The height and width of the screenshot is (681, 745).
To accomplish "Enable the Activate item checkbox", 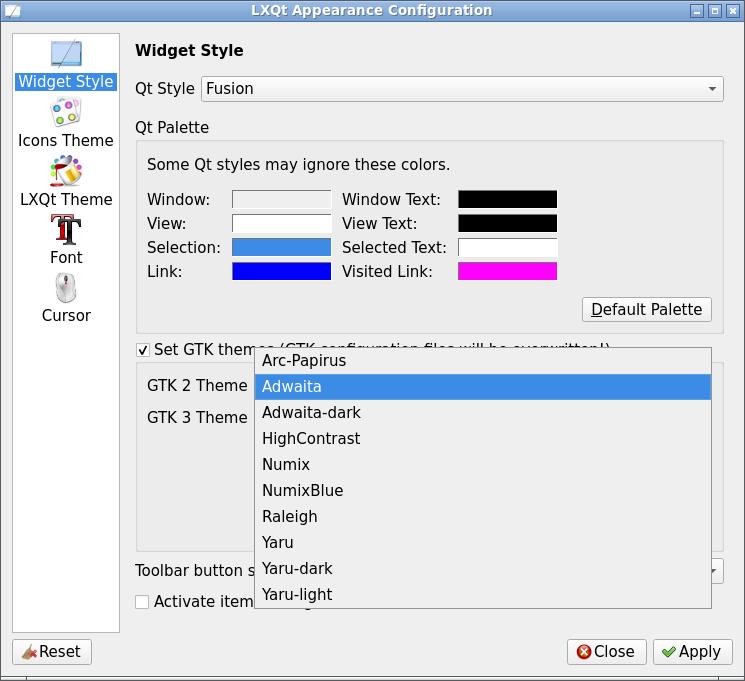I will tap(143, 602).
